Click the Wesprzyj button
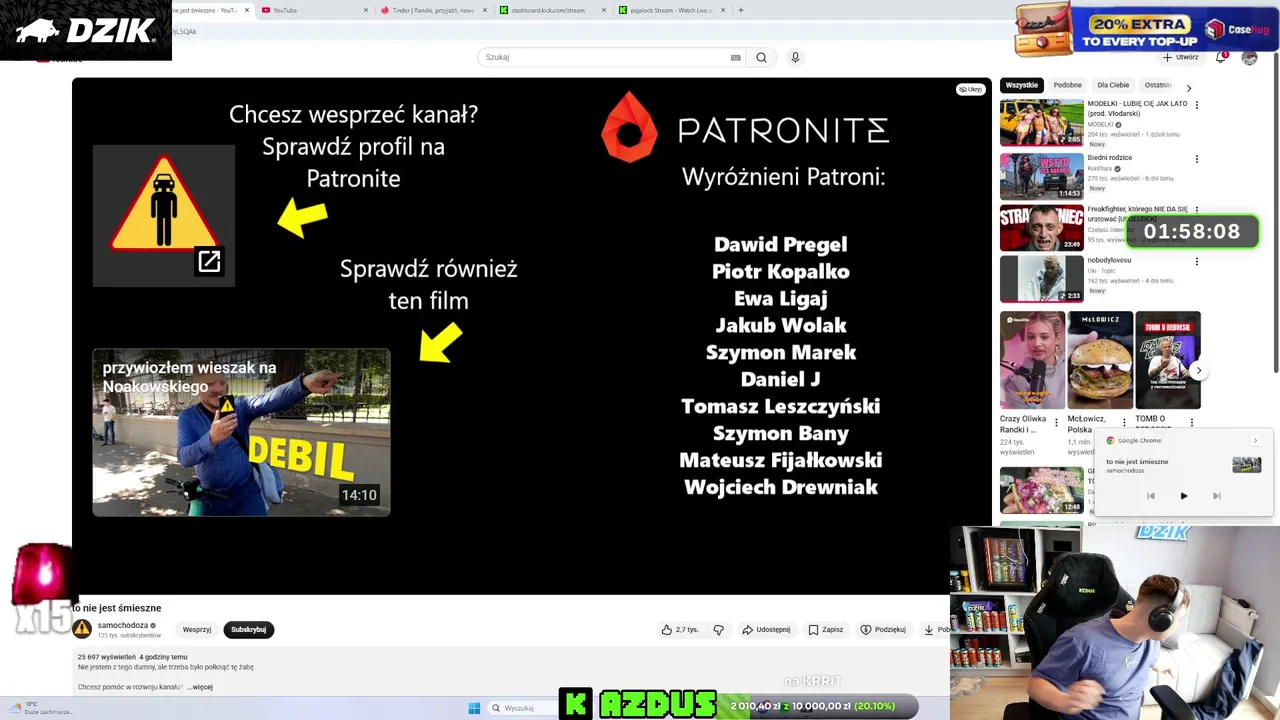 point(197,630)
